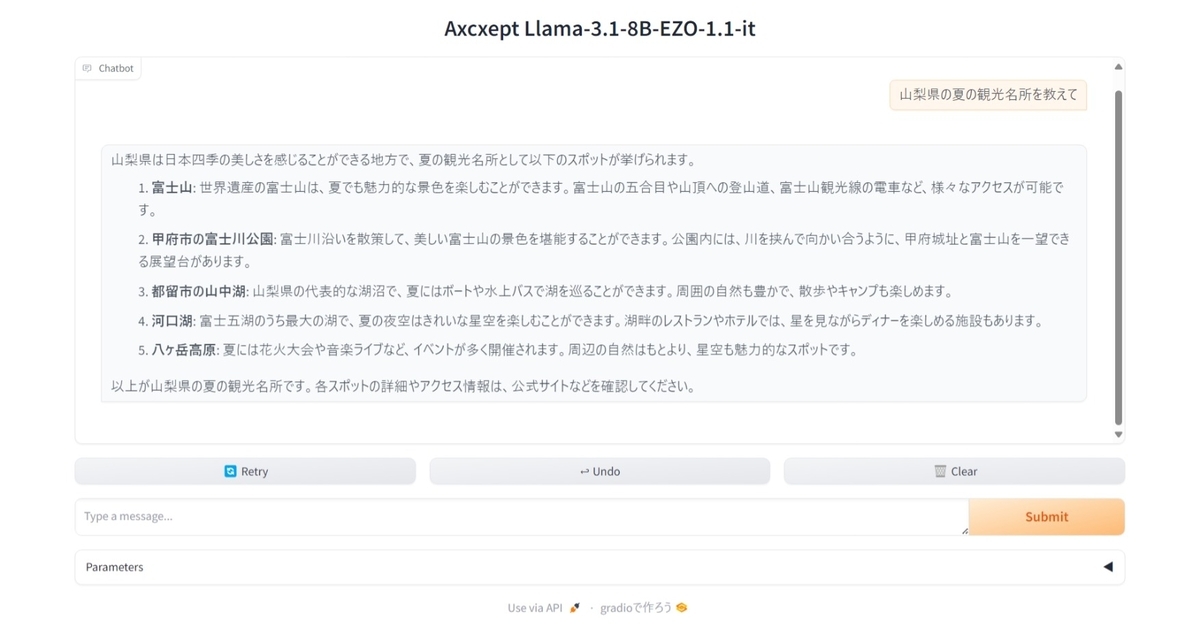Click the intro sentence starting '山梨県は日本四季'
The image size is (1200, 630).
[x=403, y=159]
